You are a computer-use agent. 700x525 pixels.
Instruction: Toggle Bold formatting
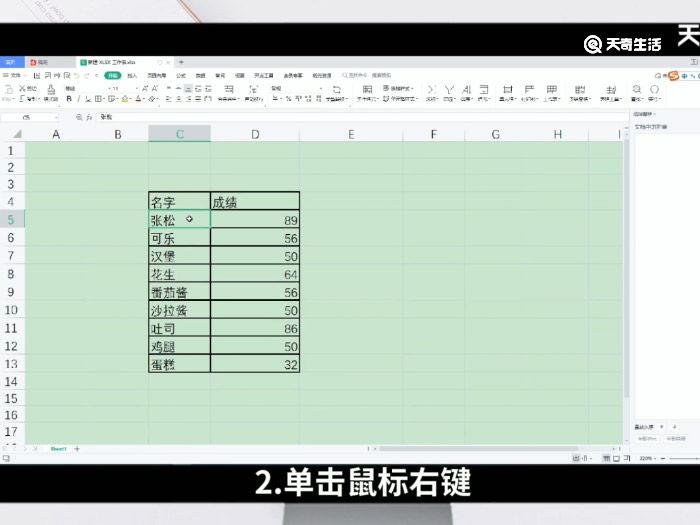69,99
